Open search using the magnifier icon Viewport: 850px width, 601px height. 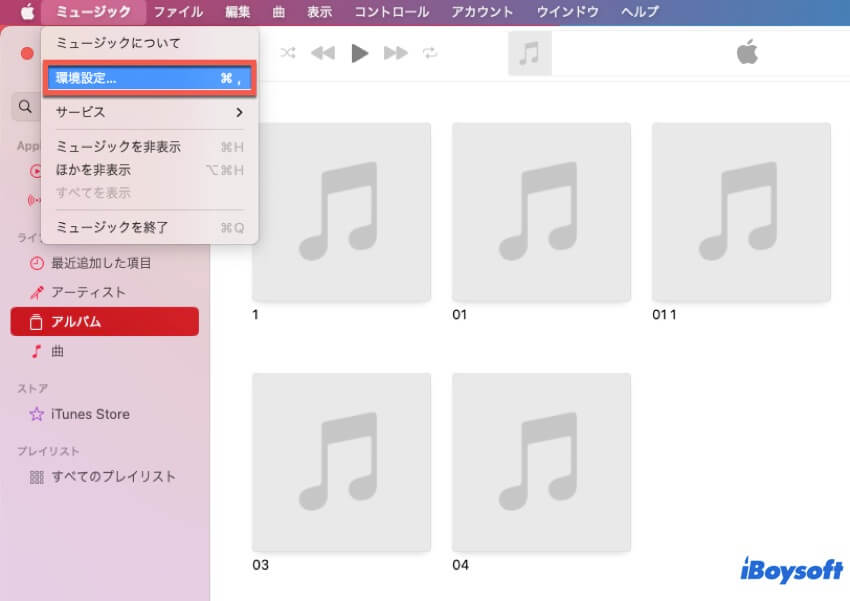25,107
